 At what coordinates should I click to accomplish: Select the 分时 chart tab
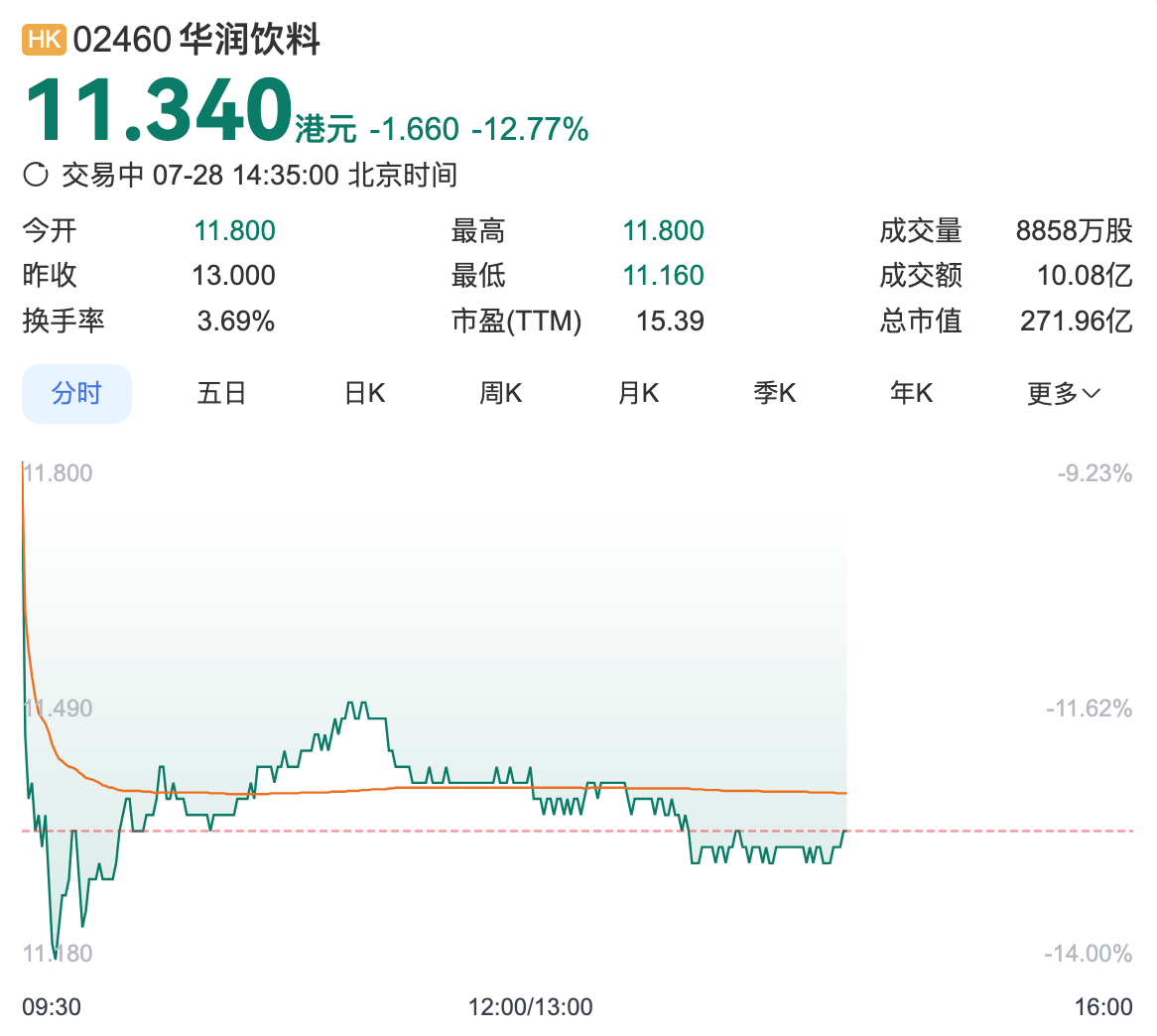[x=76, y=393]
